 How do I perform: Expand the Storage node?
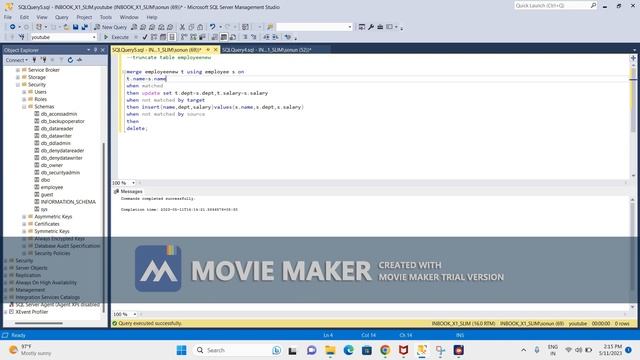[x=18, y=77]
